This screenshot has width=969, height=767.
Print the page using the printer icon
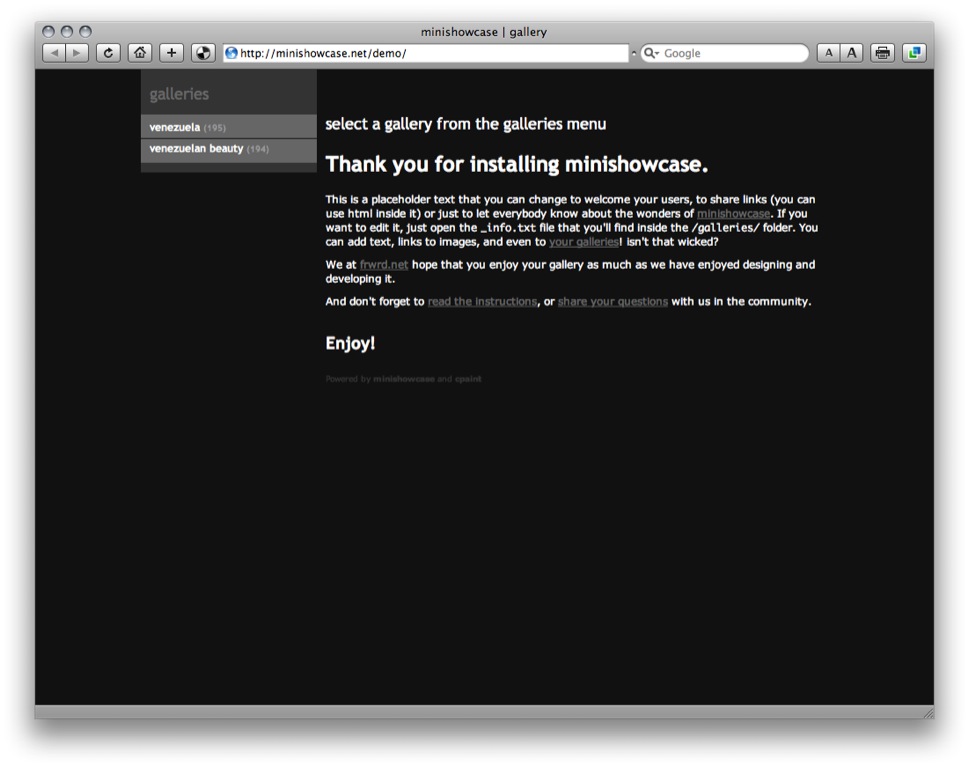point(882,53)
